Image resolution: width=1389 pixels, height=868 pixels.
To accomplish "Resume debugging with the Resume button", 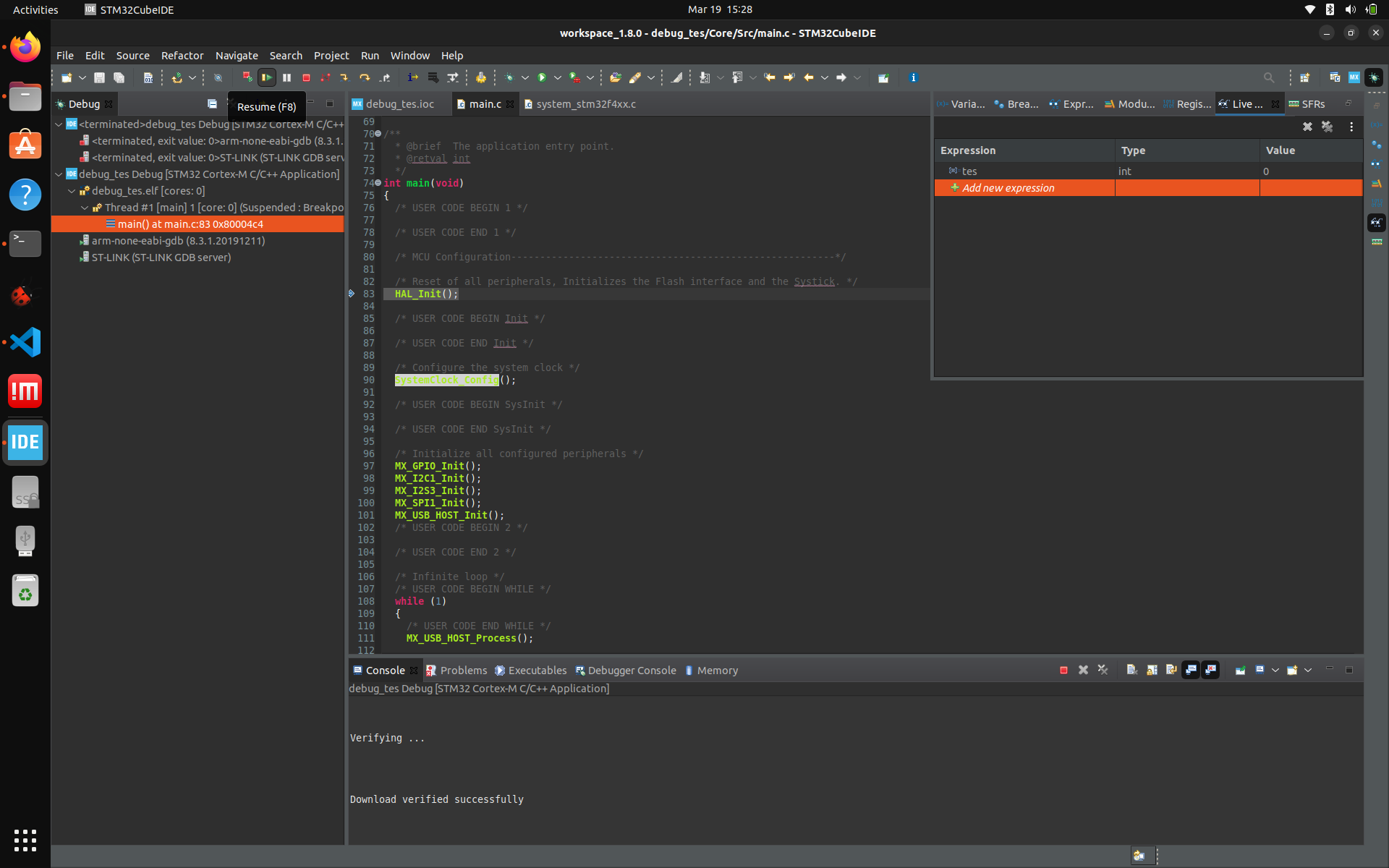I will 267,77.
